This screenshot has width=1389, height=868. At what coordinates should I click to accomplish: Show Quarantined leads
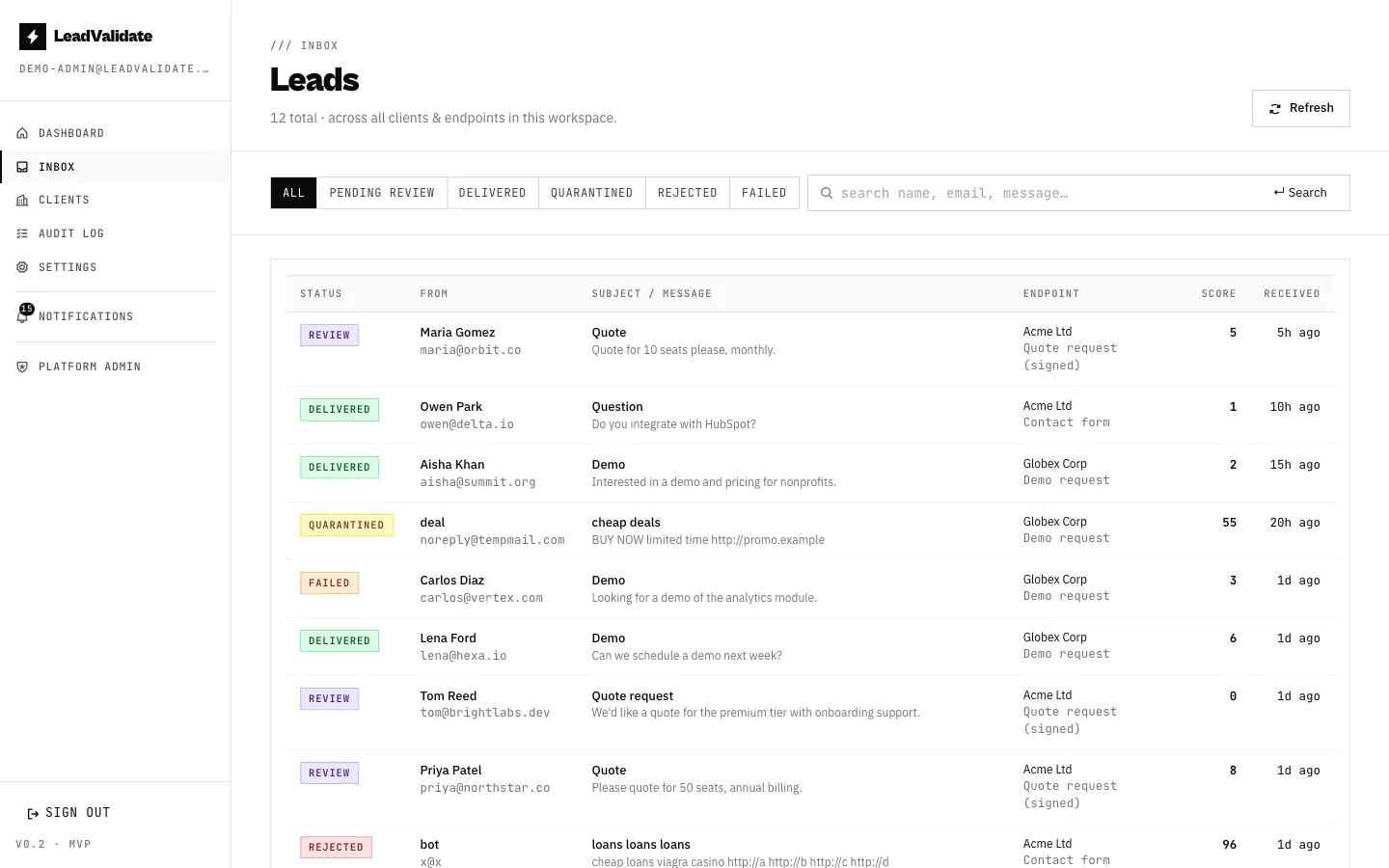tap(592, 193)
